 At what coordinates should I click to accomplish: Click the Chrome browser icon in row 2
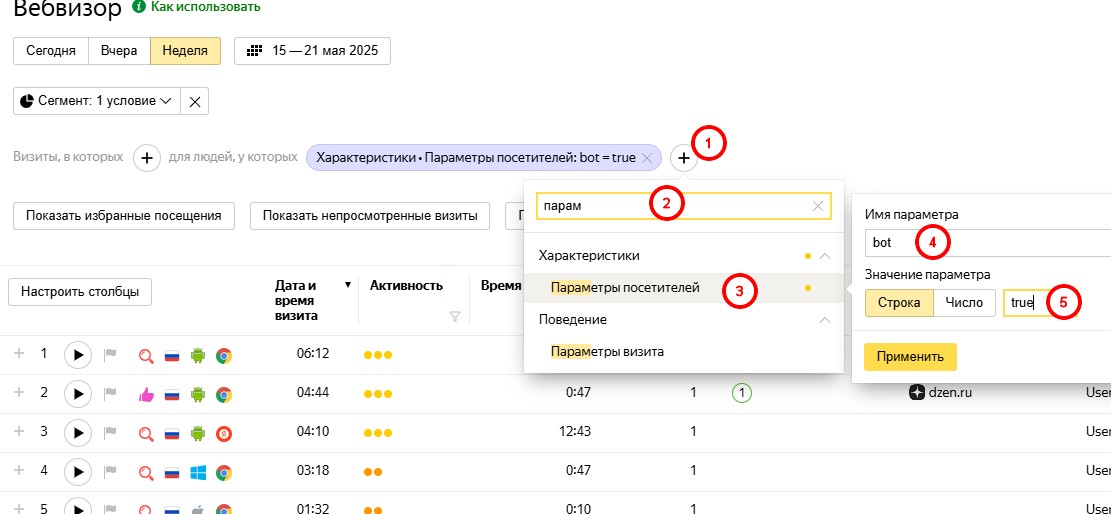[224, 395]
